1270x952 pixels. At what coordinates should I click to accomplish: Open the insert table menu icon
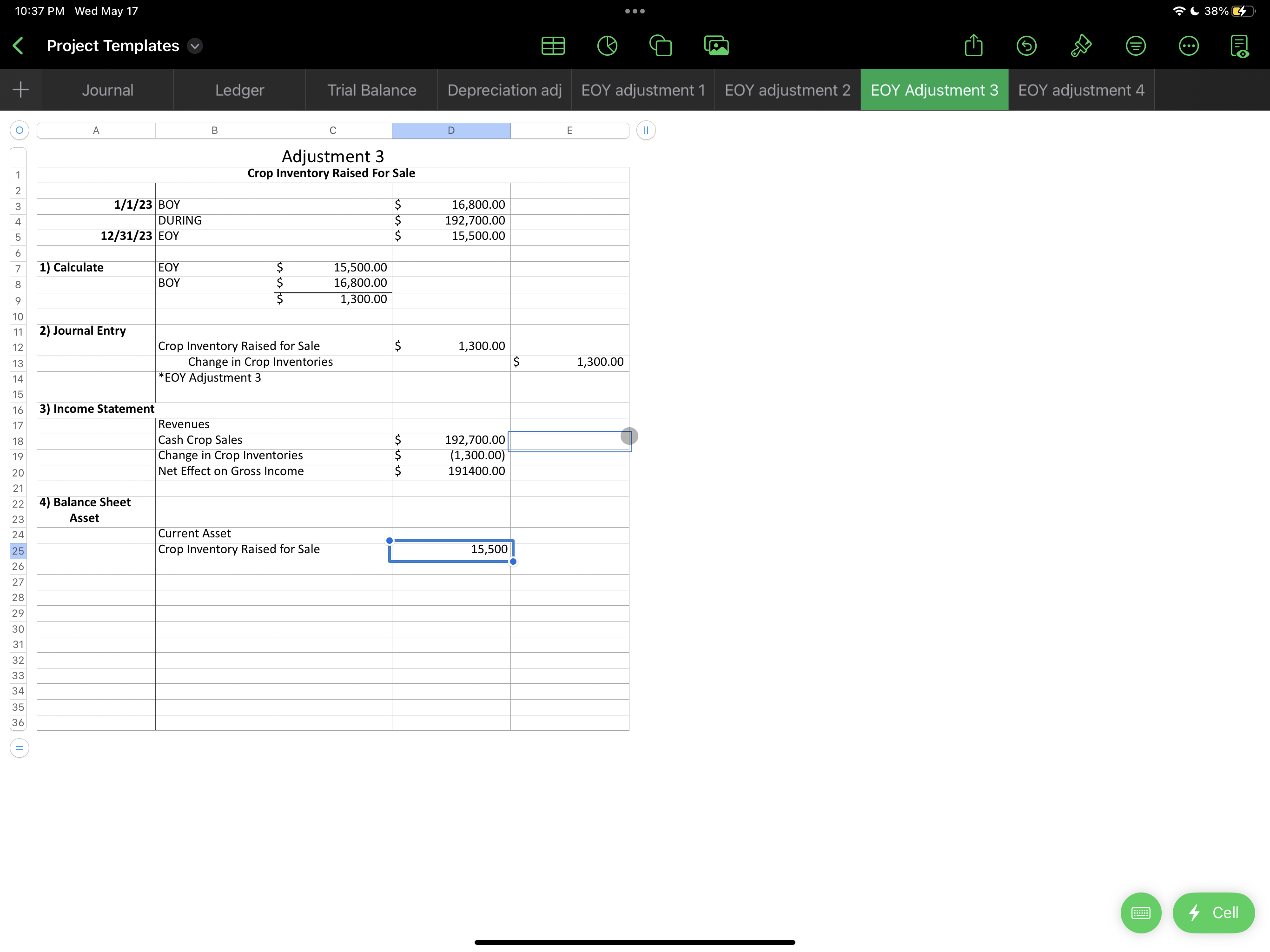click(x=553, y=46)
